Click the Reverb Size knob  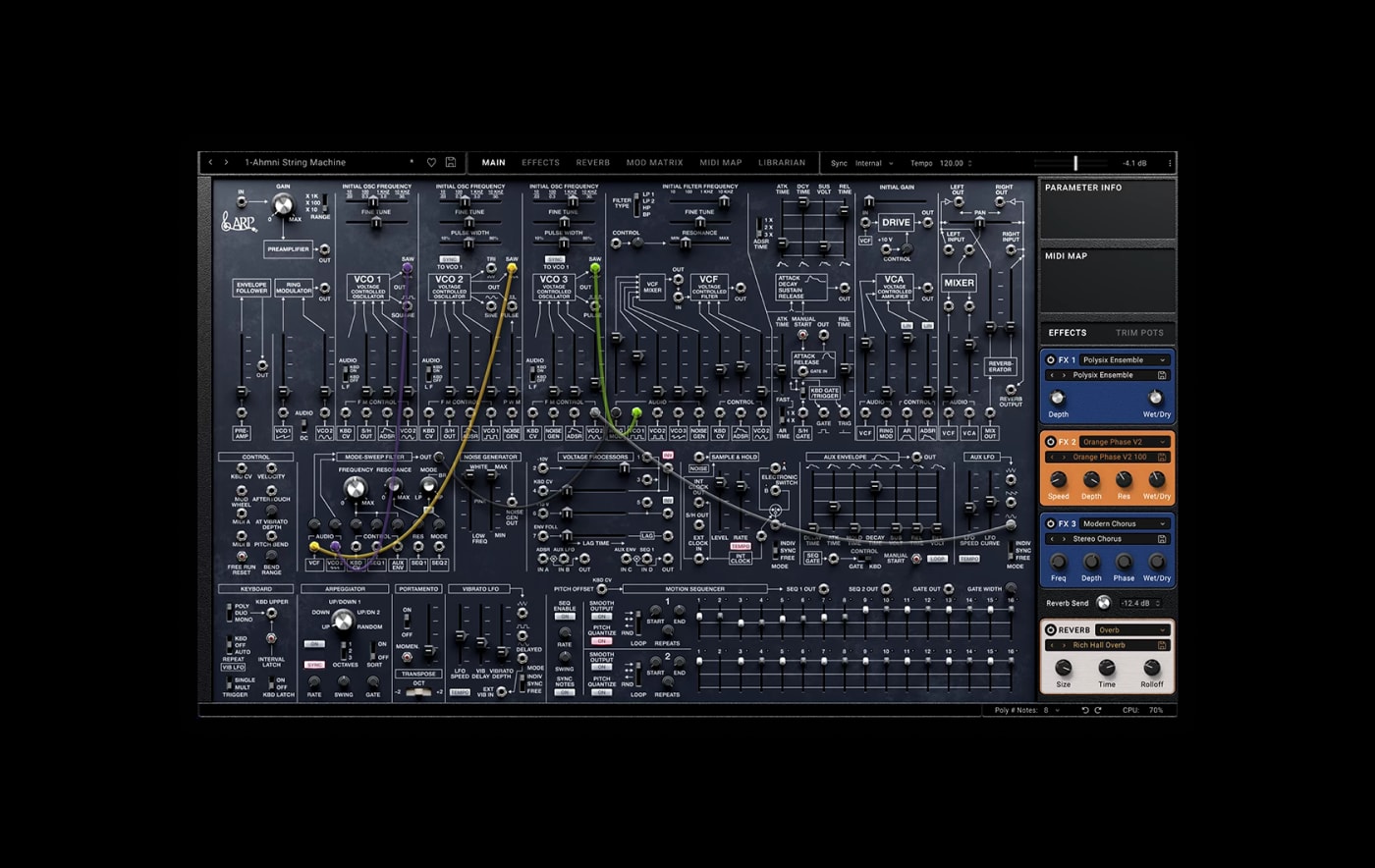point(1063,669)
